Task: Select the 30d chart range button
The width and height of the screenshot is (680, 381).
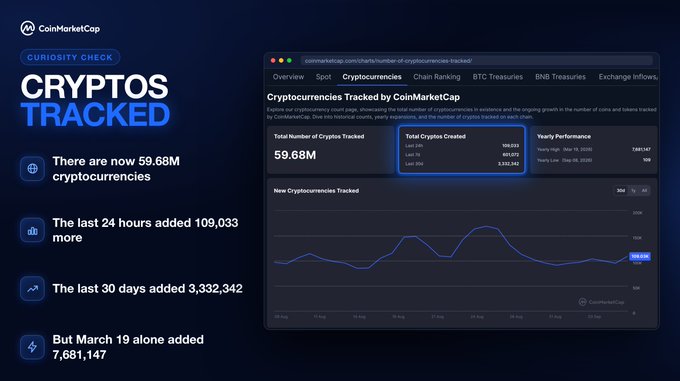Action: coord(621,191)
